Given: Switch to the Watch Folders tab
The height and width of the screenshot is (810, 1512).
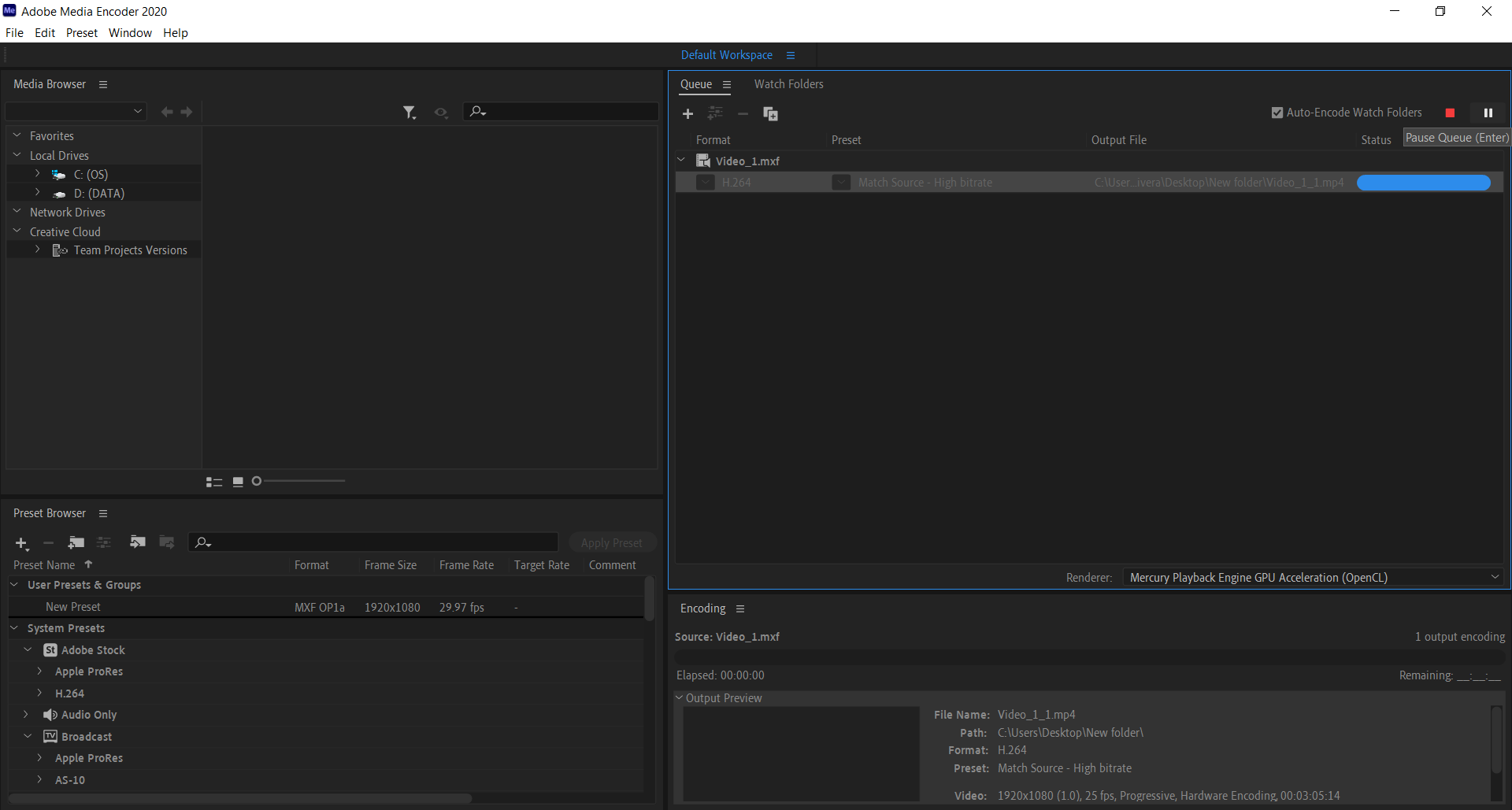Looking at the screenshot, I should click(788, 84).
